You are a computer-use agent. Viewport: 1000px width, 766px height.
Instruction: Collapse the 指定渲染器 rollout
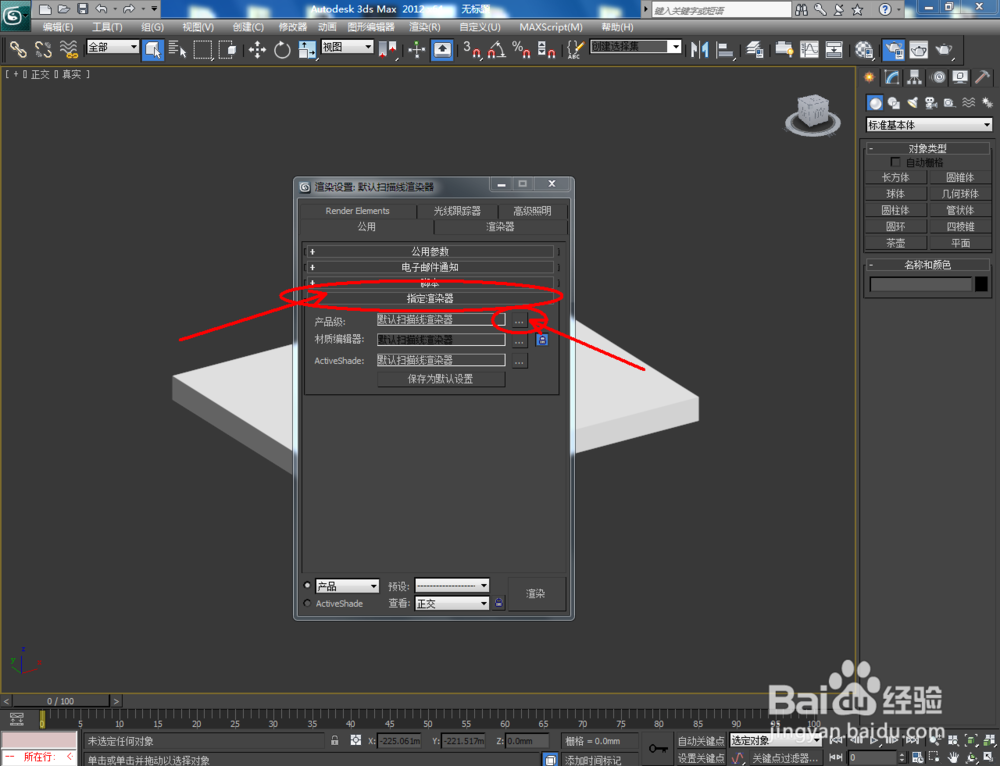pyautogui.click(x=429, y=298)
